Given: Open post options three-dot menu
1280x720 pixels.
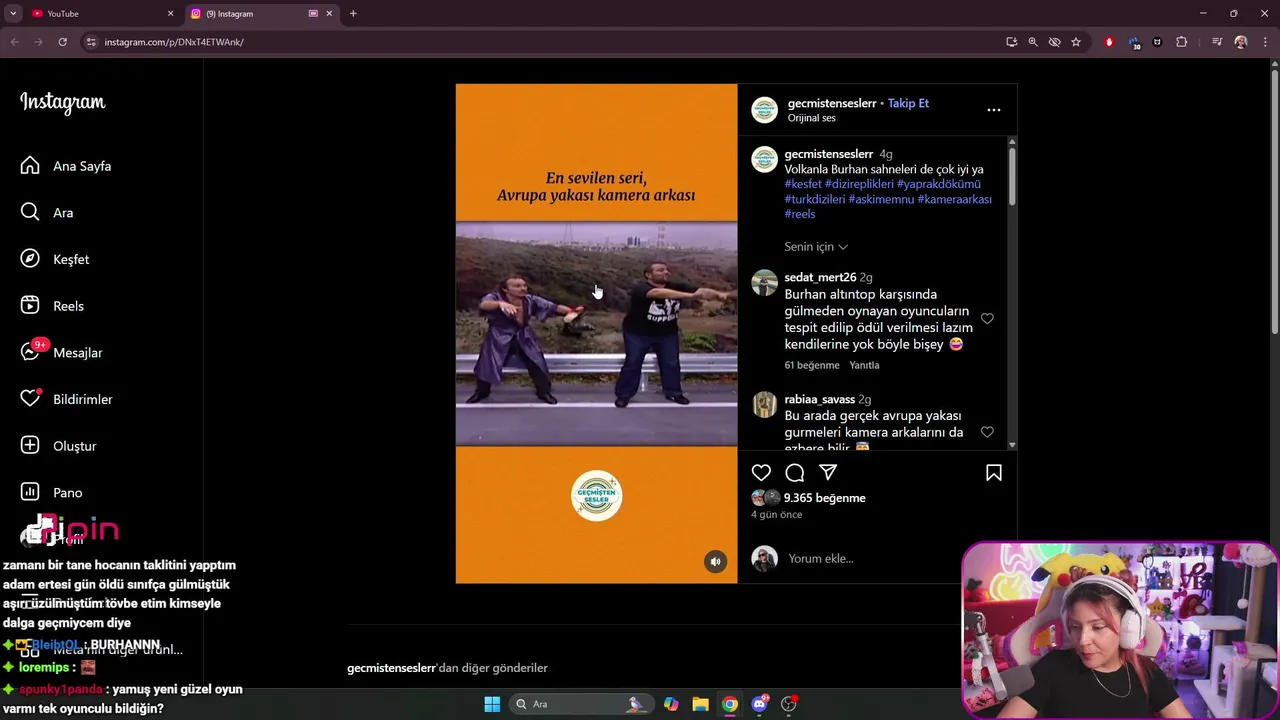Looking at the screenshot, I should [994, 110].
